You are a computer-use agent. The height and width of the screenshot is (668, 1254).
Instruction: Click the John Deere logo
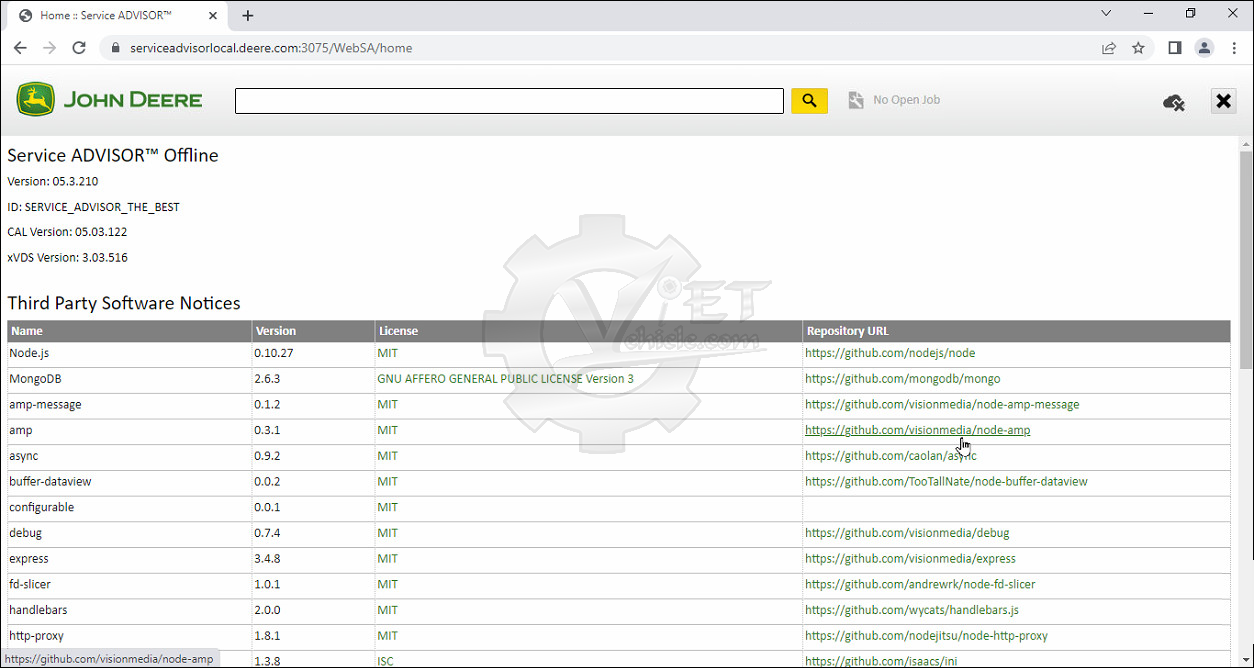(x=109, y=100)
